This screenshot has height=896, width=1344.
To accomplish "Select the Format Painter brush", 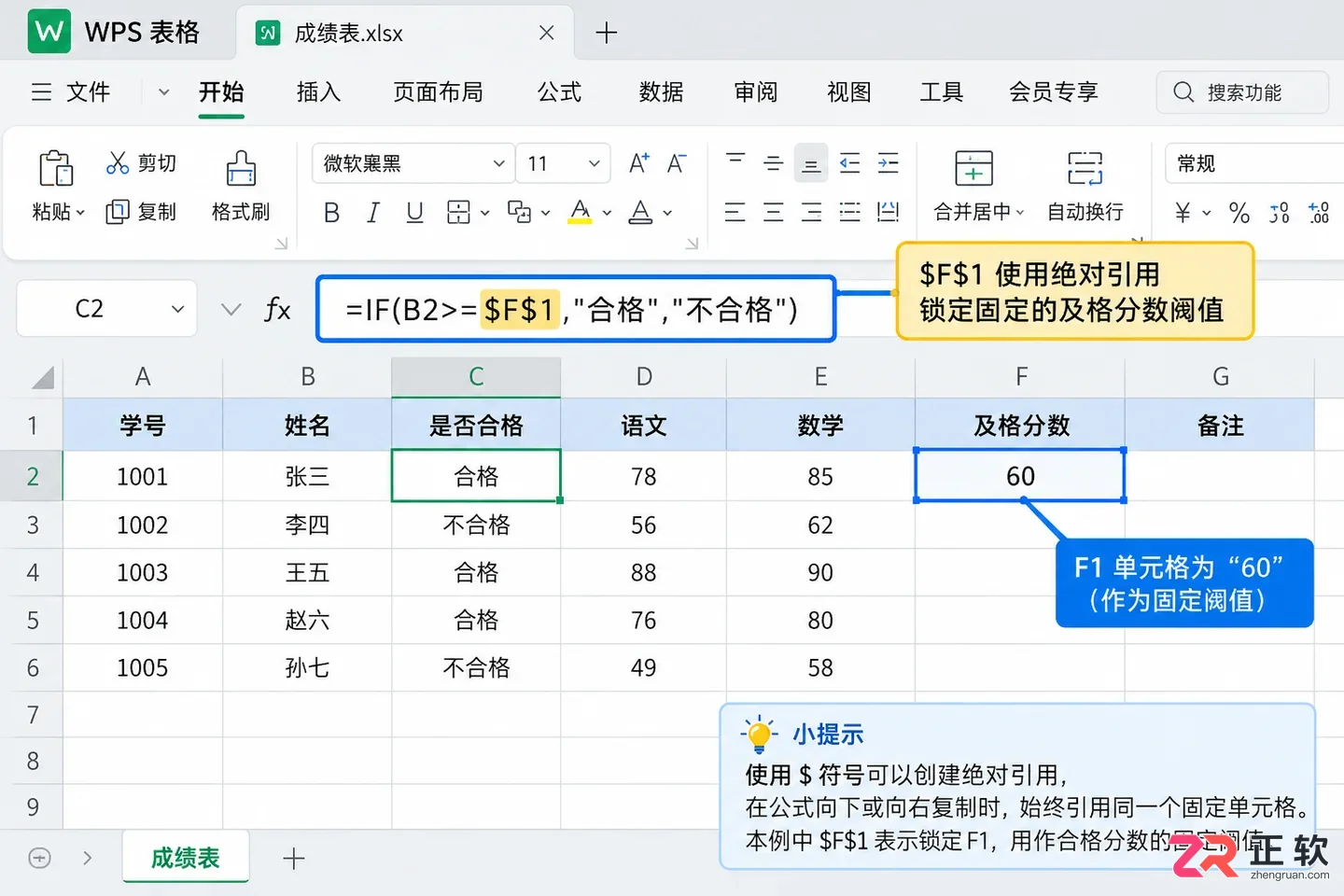I will pyautogui.click(x=241, y=169).
